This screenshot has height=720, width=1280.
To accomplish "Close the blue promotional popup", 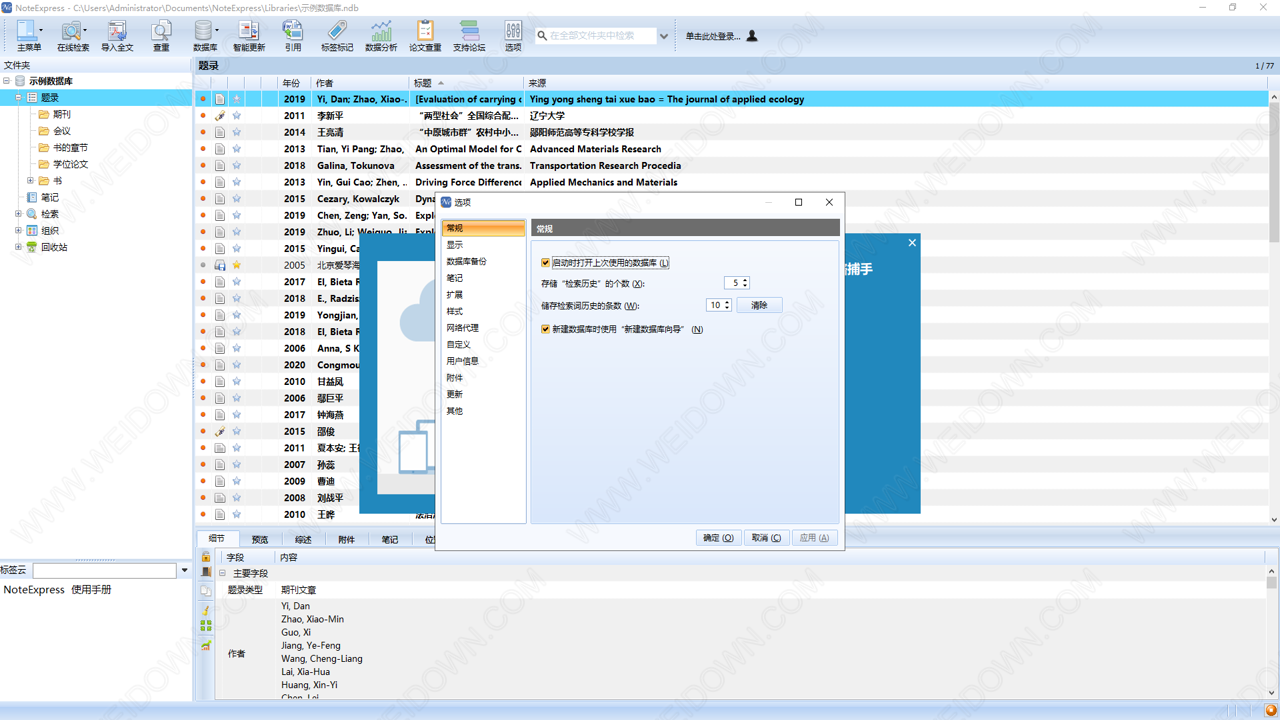I will pyautogui.click(x=912, y=243).
